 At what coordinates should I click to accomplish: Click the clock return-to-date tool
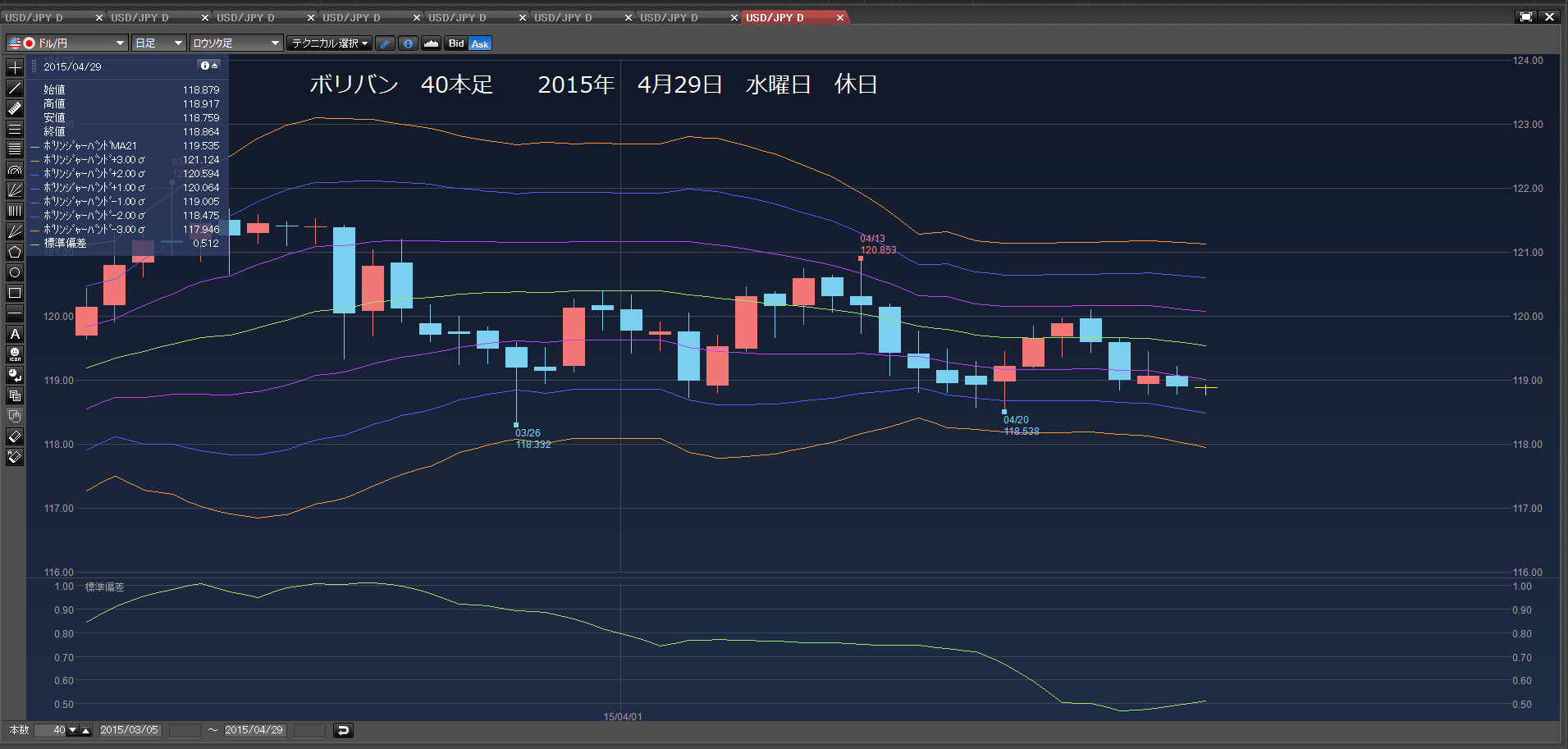click(x=15, y=375)
